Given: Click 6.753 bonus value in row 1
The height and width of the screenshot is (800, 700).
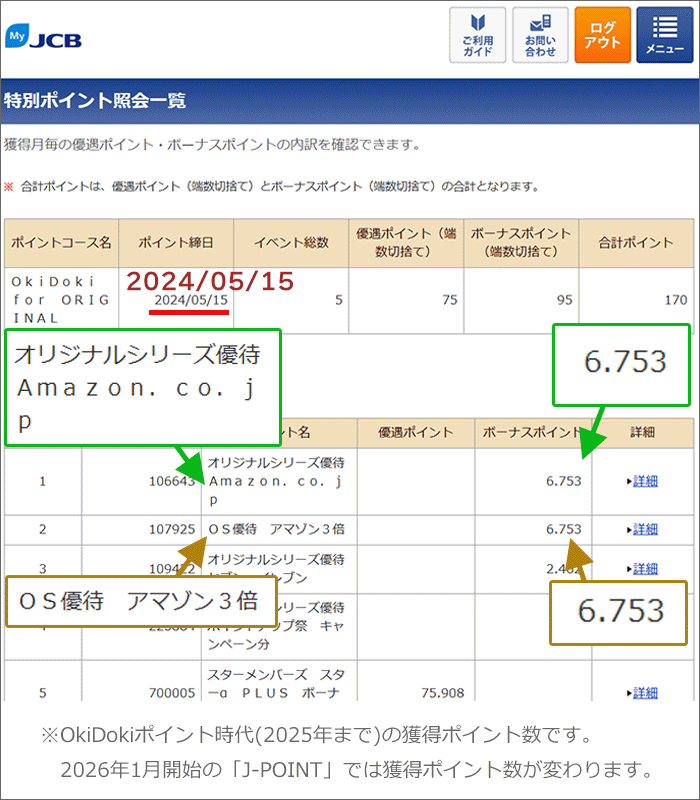Looking at the screenshot, I should 564,481.
